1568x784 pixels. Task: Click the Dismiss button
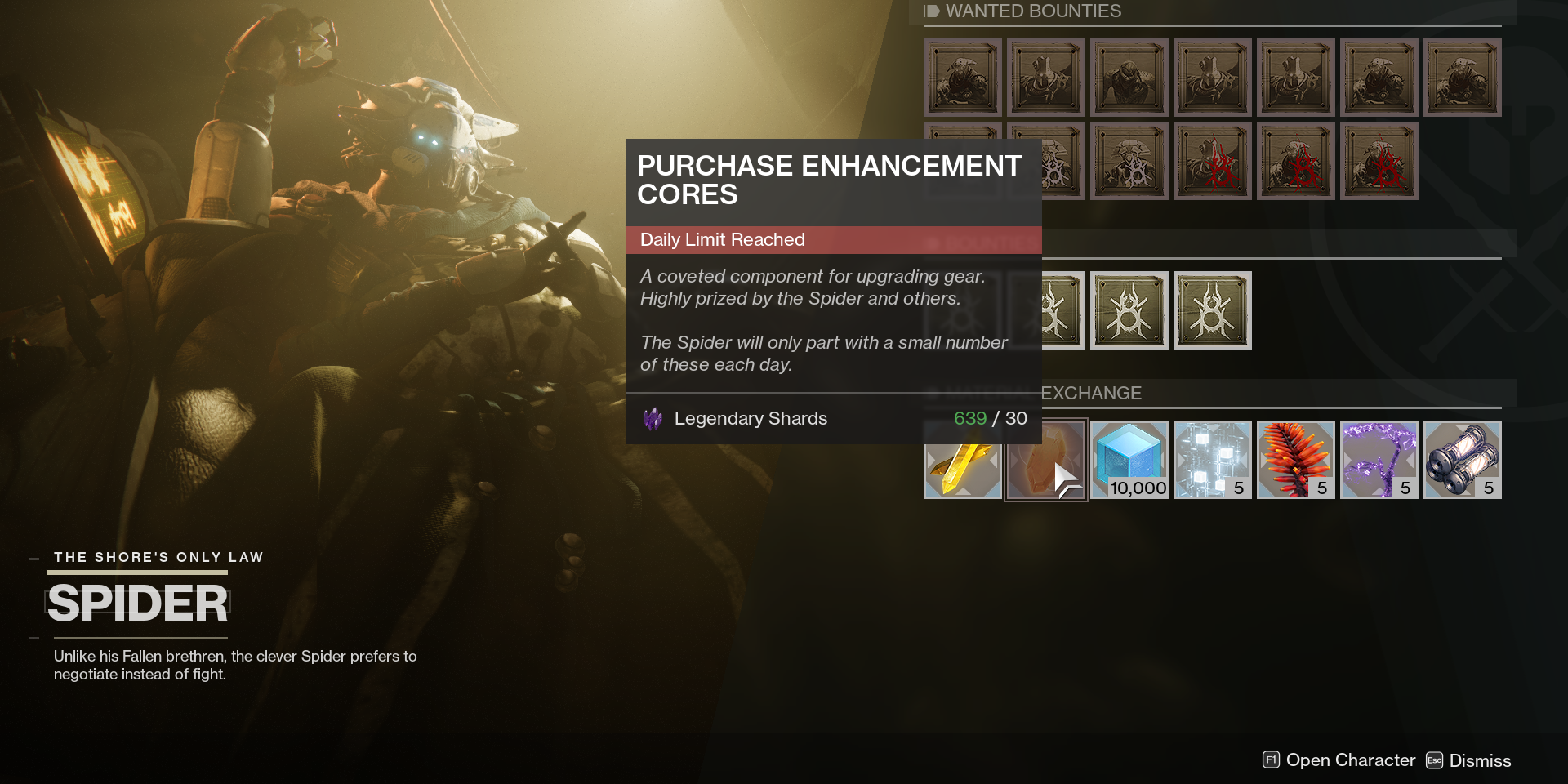(x=1468, y=760)
